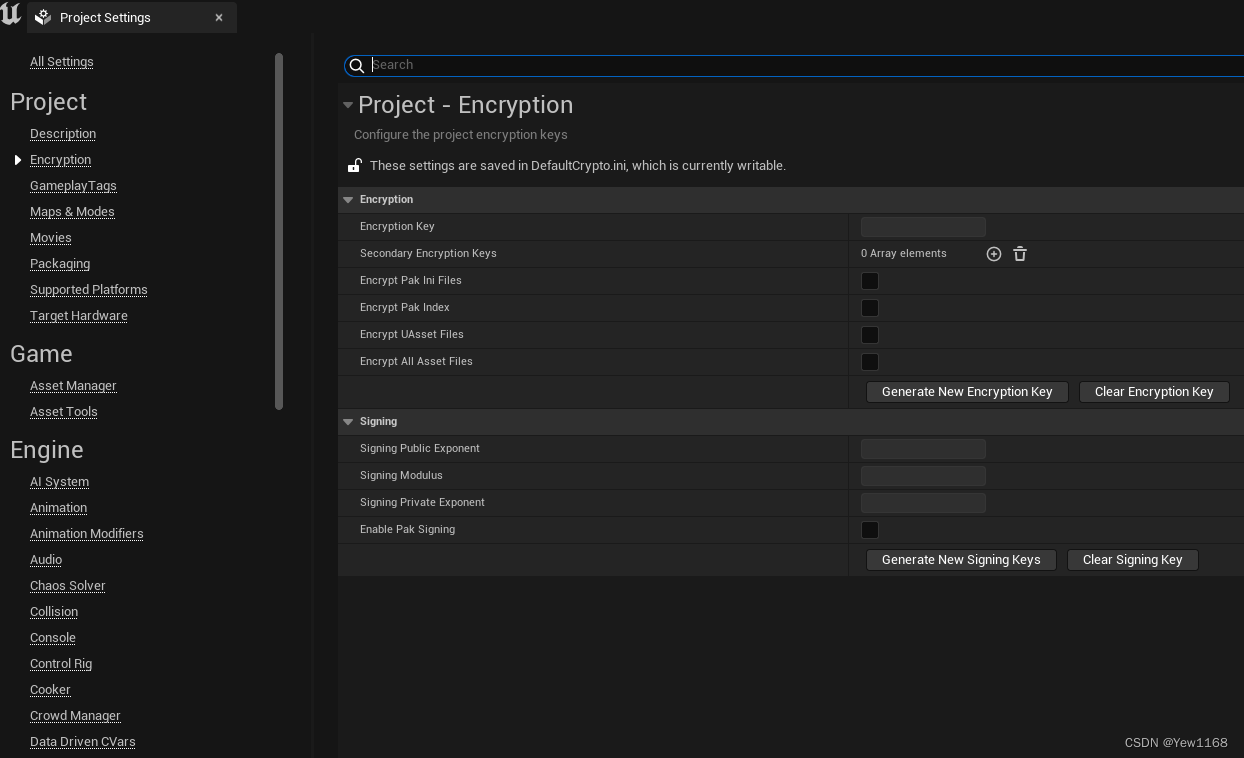
Task: Open the GameplayTags settings page
Action: tap(73, 186)
